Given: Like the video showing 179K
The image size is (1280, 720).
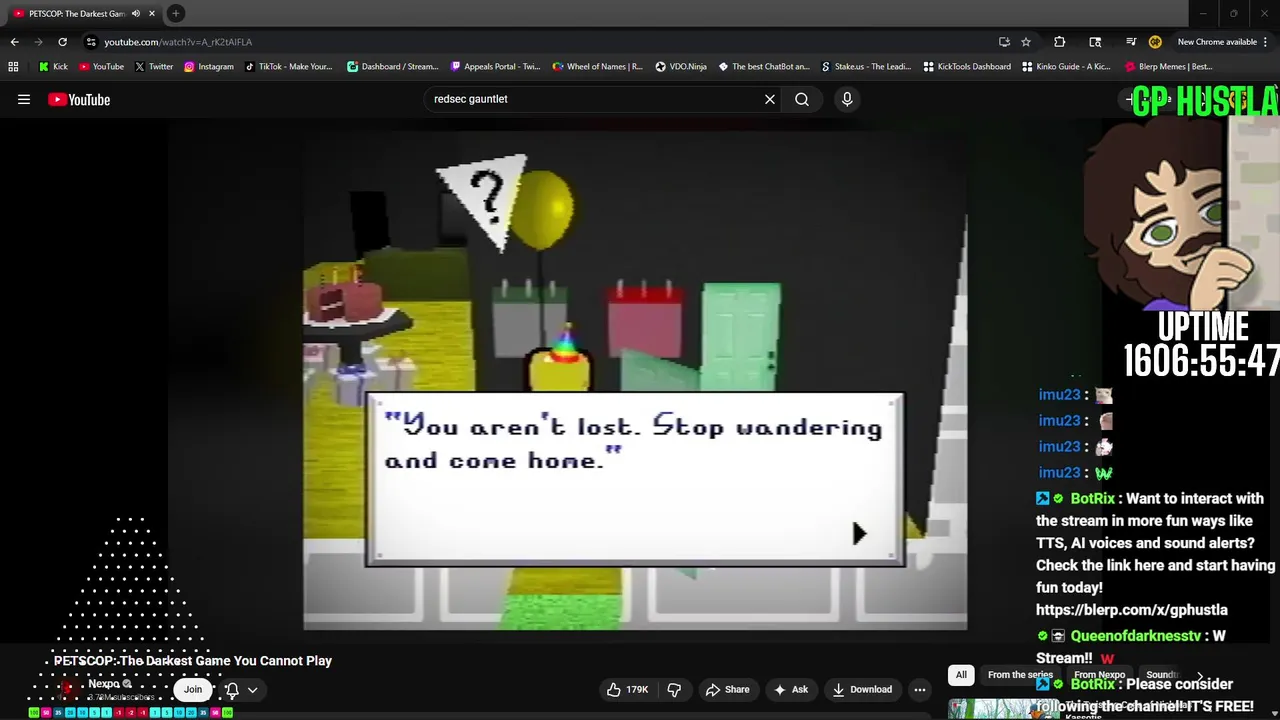Looking at the screenshot, I should [627, 689].
